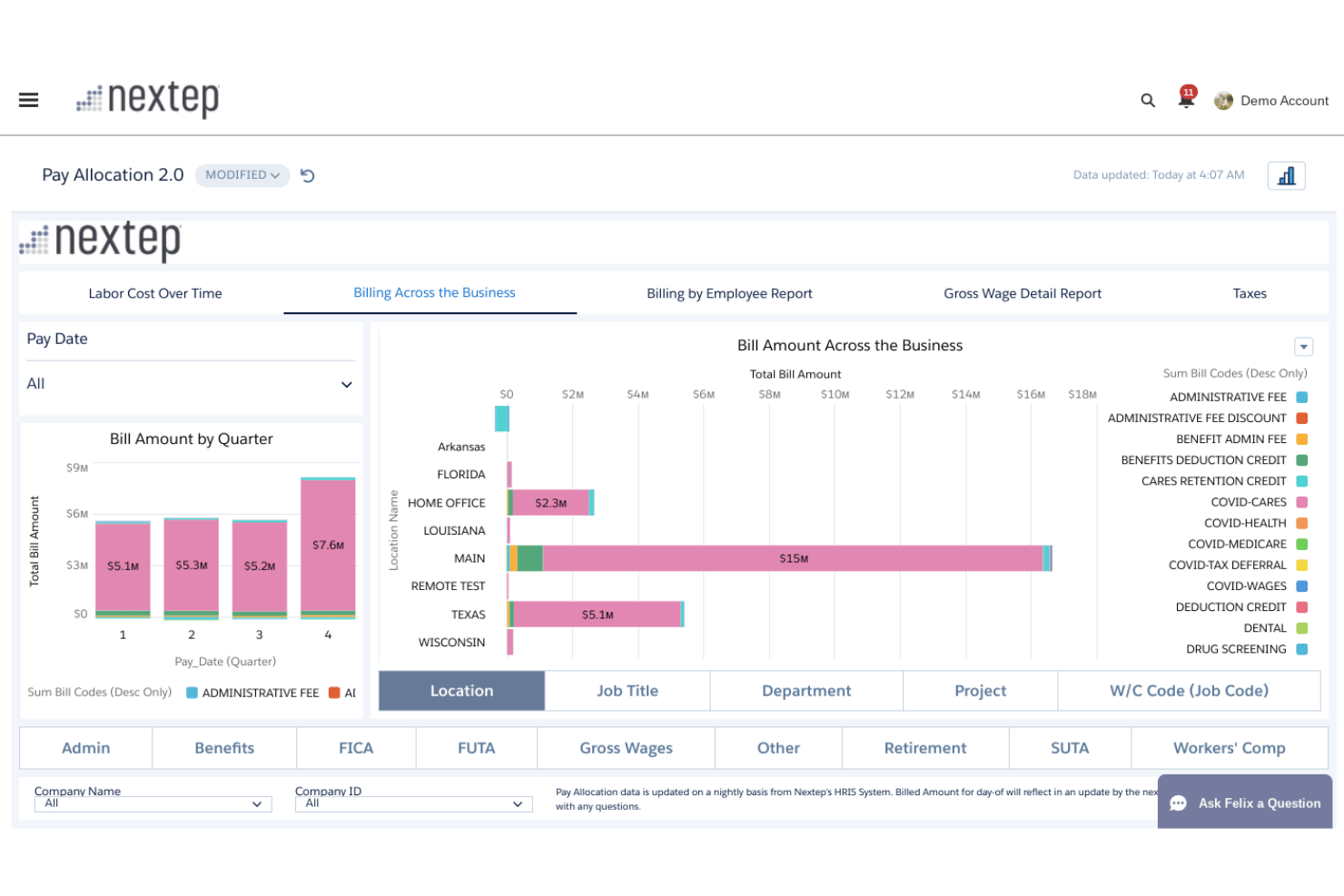The height and width of the screenshot is (896, 1344).
Task: Click Data updated timestamp text
Action: [1158, 175]
